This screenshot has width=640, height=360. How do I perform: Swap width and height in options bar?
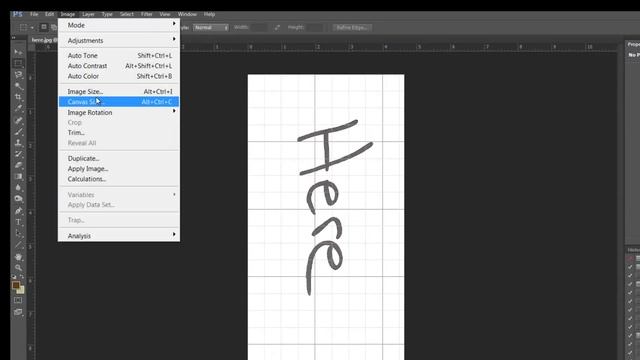tap(277, 27)
